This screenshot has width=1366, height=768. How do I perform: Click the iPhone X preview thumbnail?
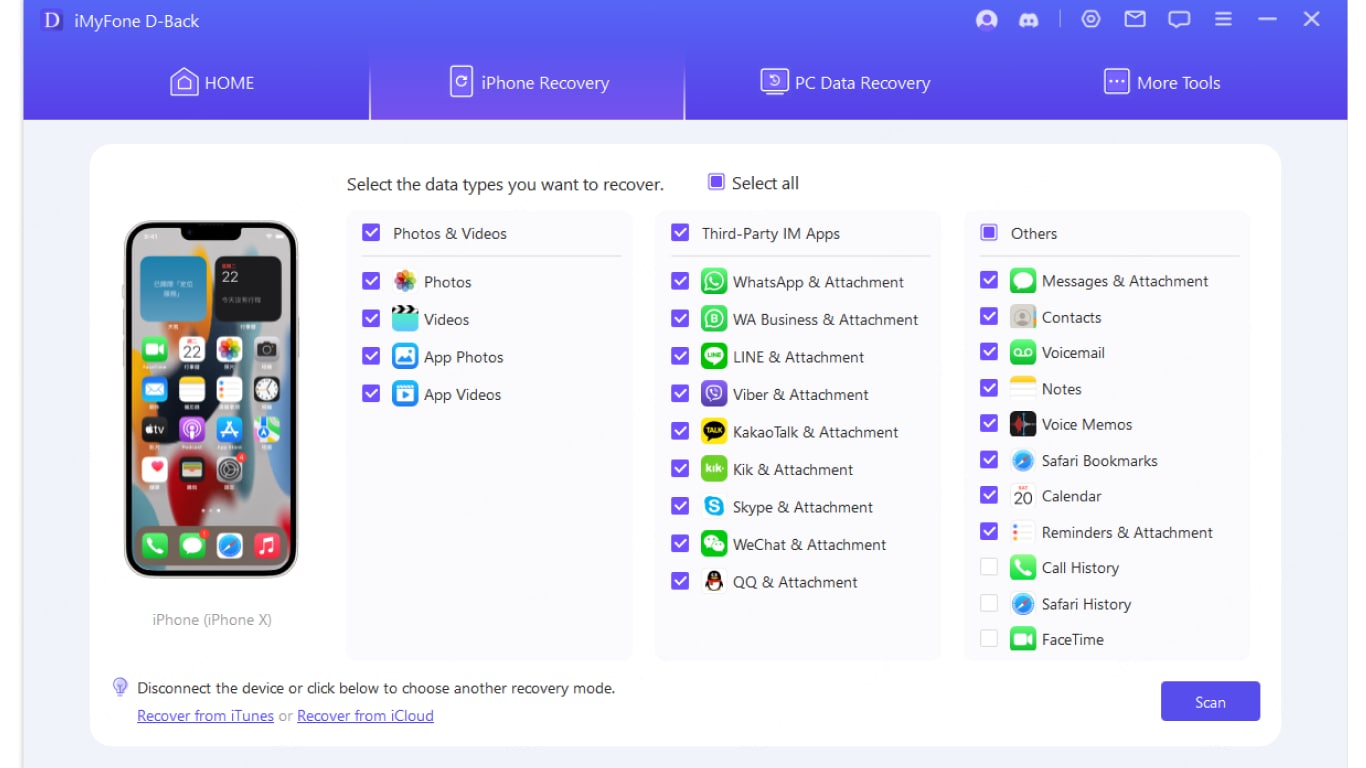pyautogui.click(x=212, y=399)
